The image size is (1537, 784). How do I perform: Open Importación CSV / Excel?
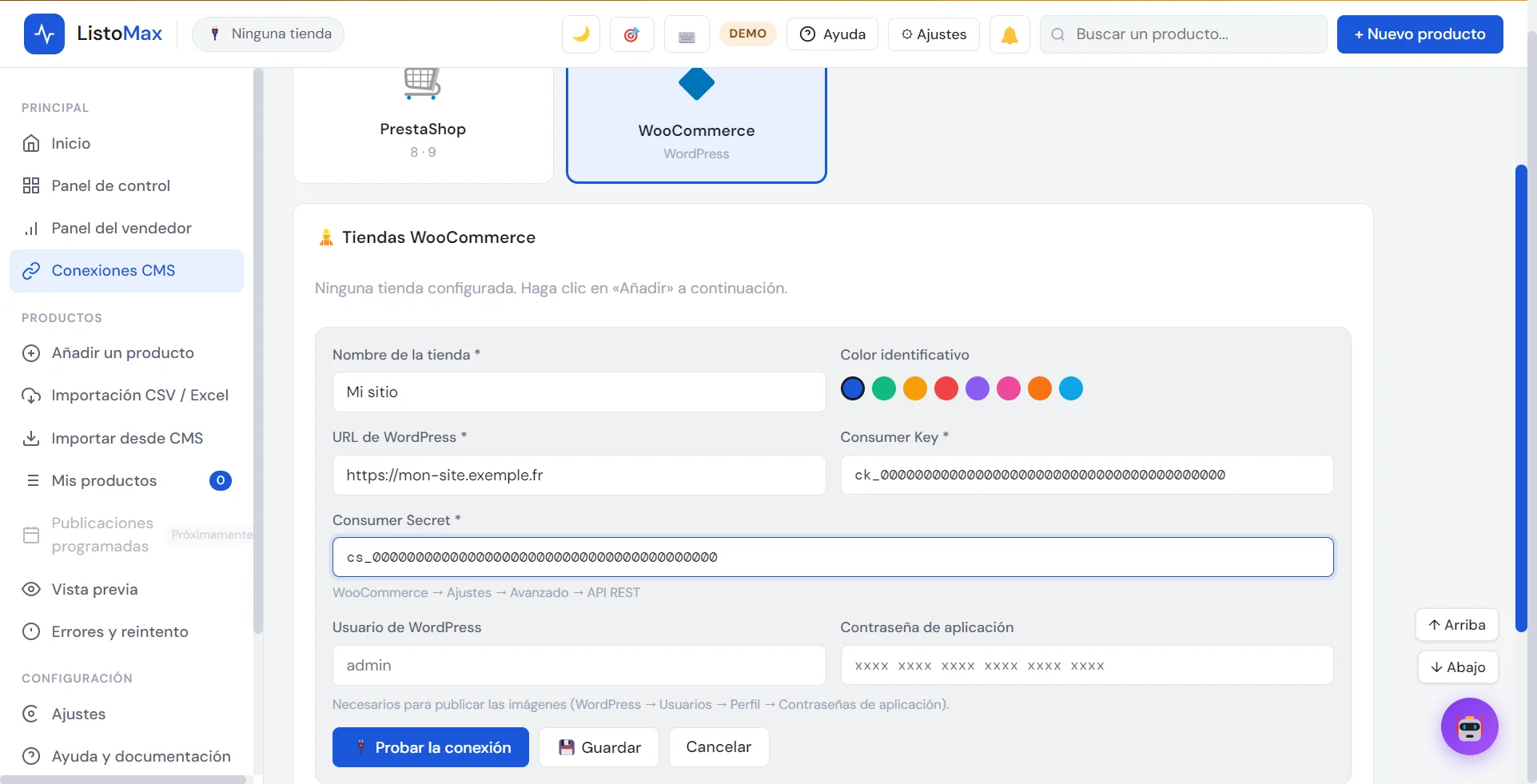click(x=126, y=395)
